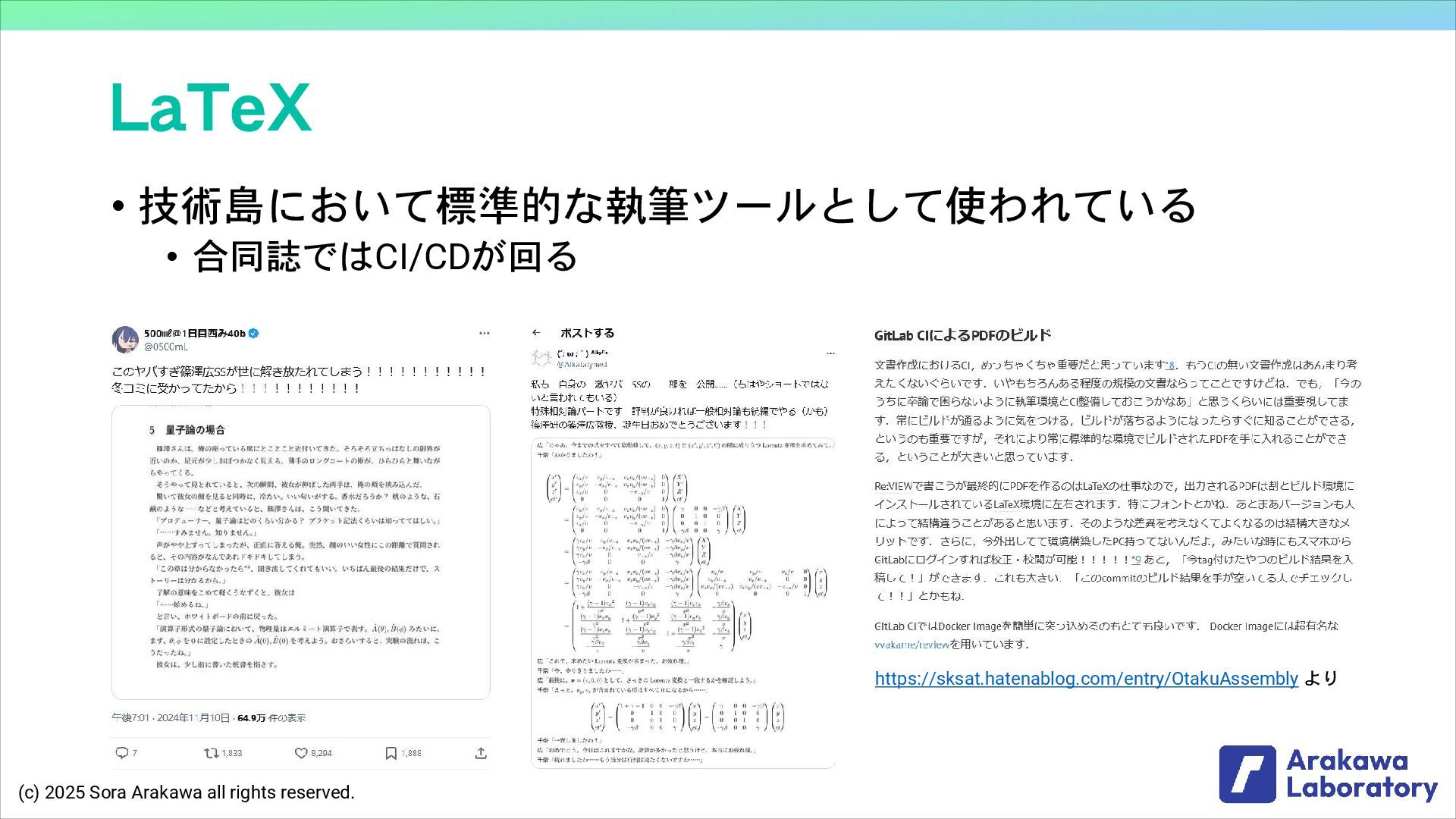Open three-dot menu on left tweet
The image size is (1456, 819).
click(484, 333)
